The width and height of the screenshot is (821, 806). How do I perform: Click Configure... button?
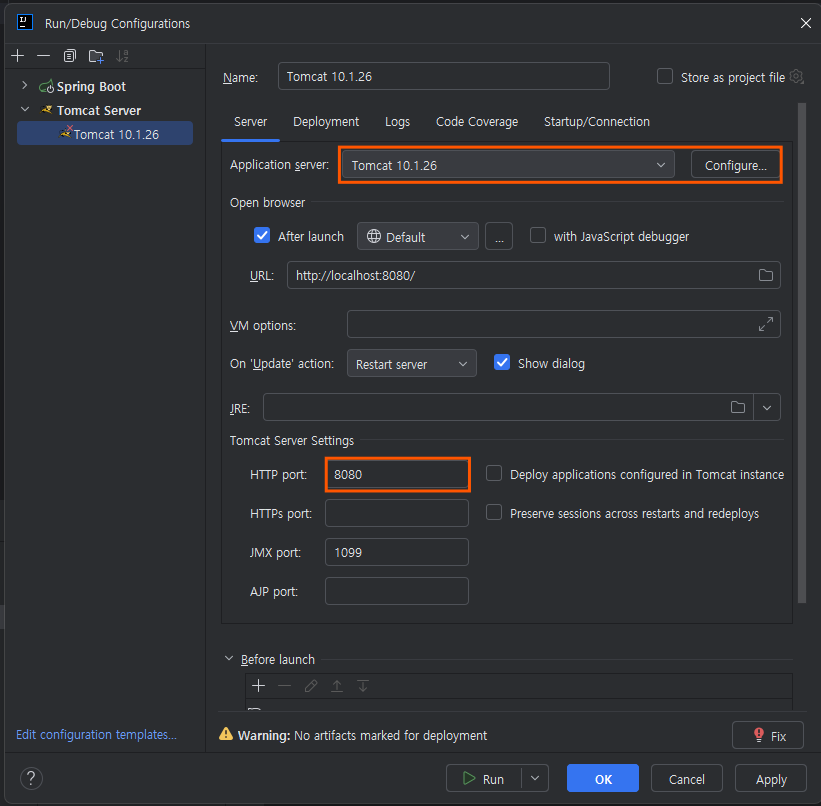735,165
